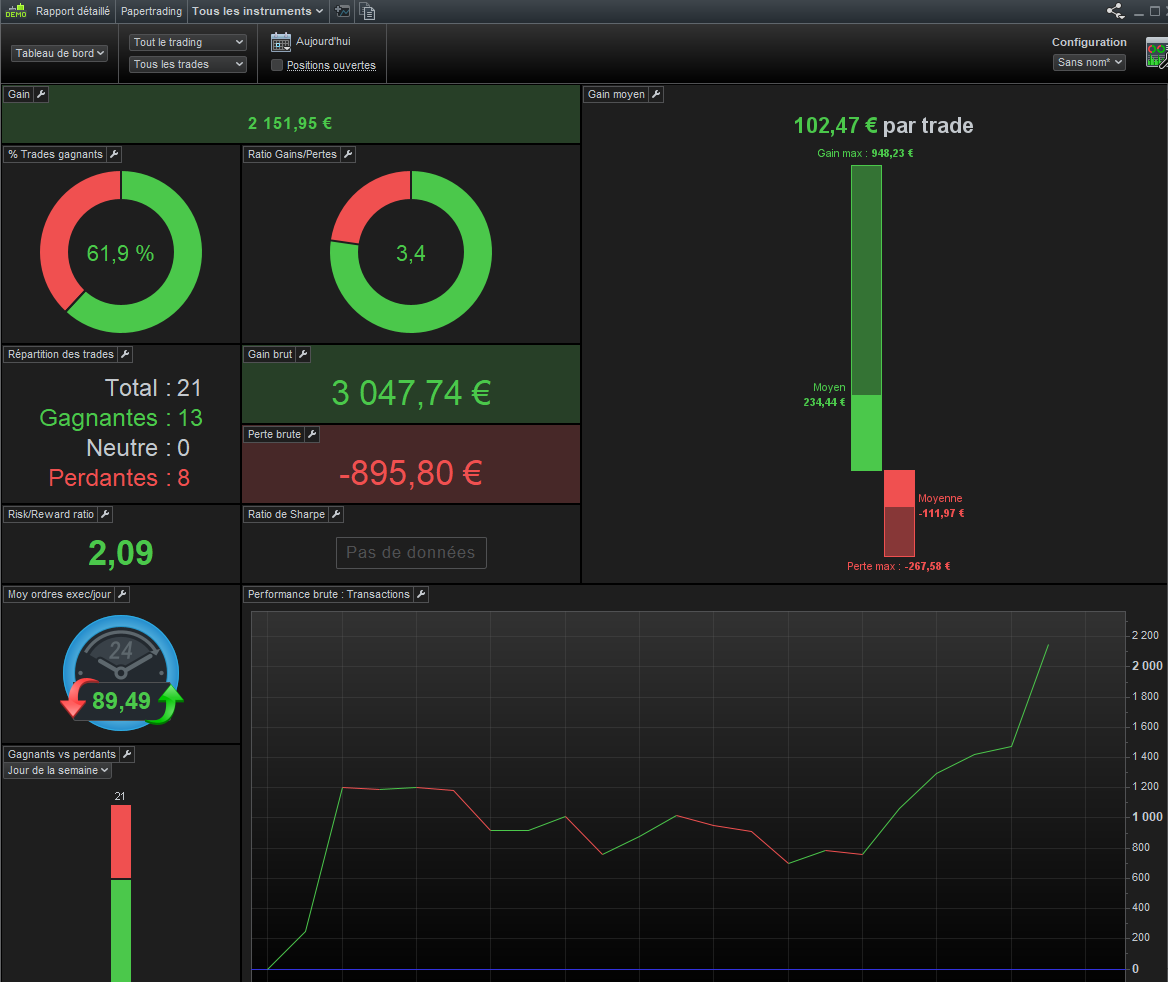This screenshot has height=982, width=1168.
Task: Click the Gain max : 948,23 € label
Action: click(x=865, y=153)
